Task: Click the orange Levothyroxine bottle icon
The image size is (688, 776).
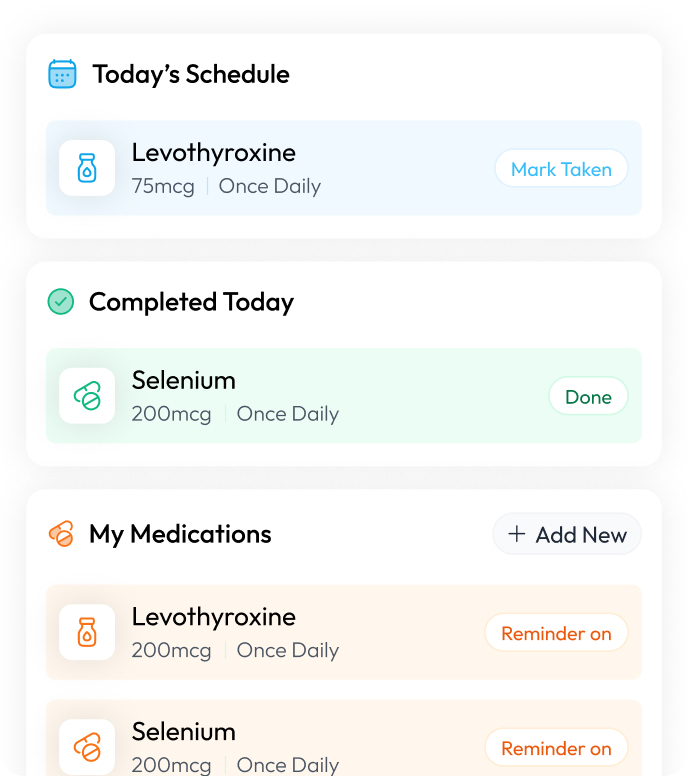Action: click(x=87, y=632)
